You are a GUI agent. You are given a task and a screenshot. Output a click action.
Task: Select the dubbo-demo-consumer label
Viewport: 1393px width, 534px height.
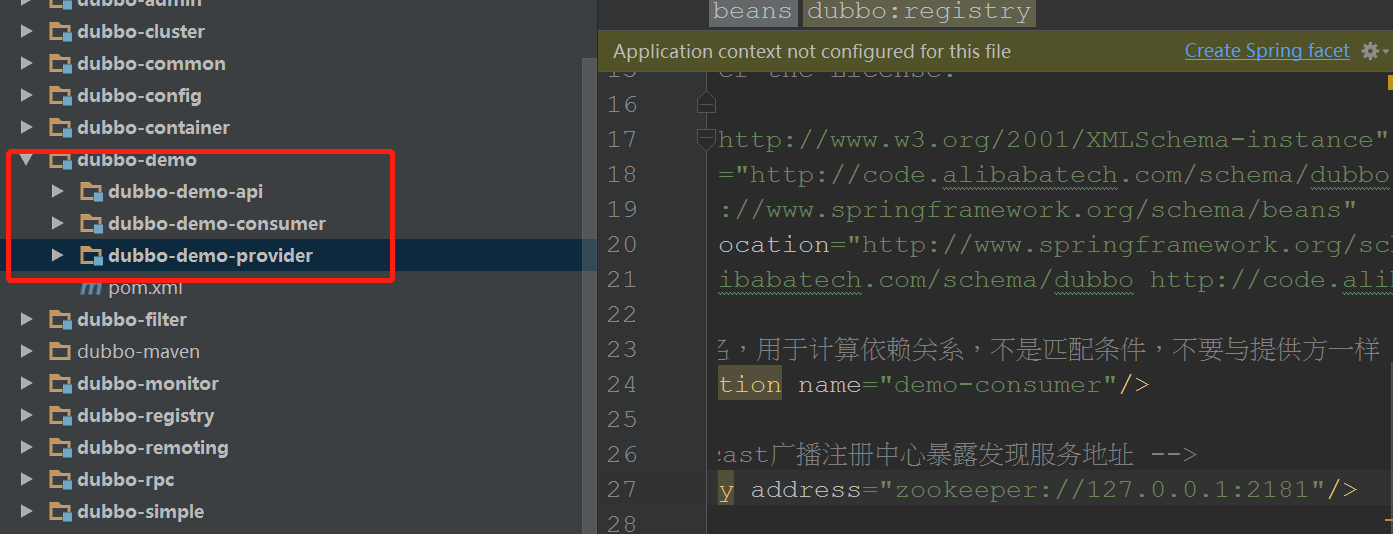click(217, 224)
